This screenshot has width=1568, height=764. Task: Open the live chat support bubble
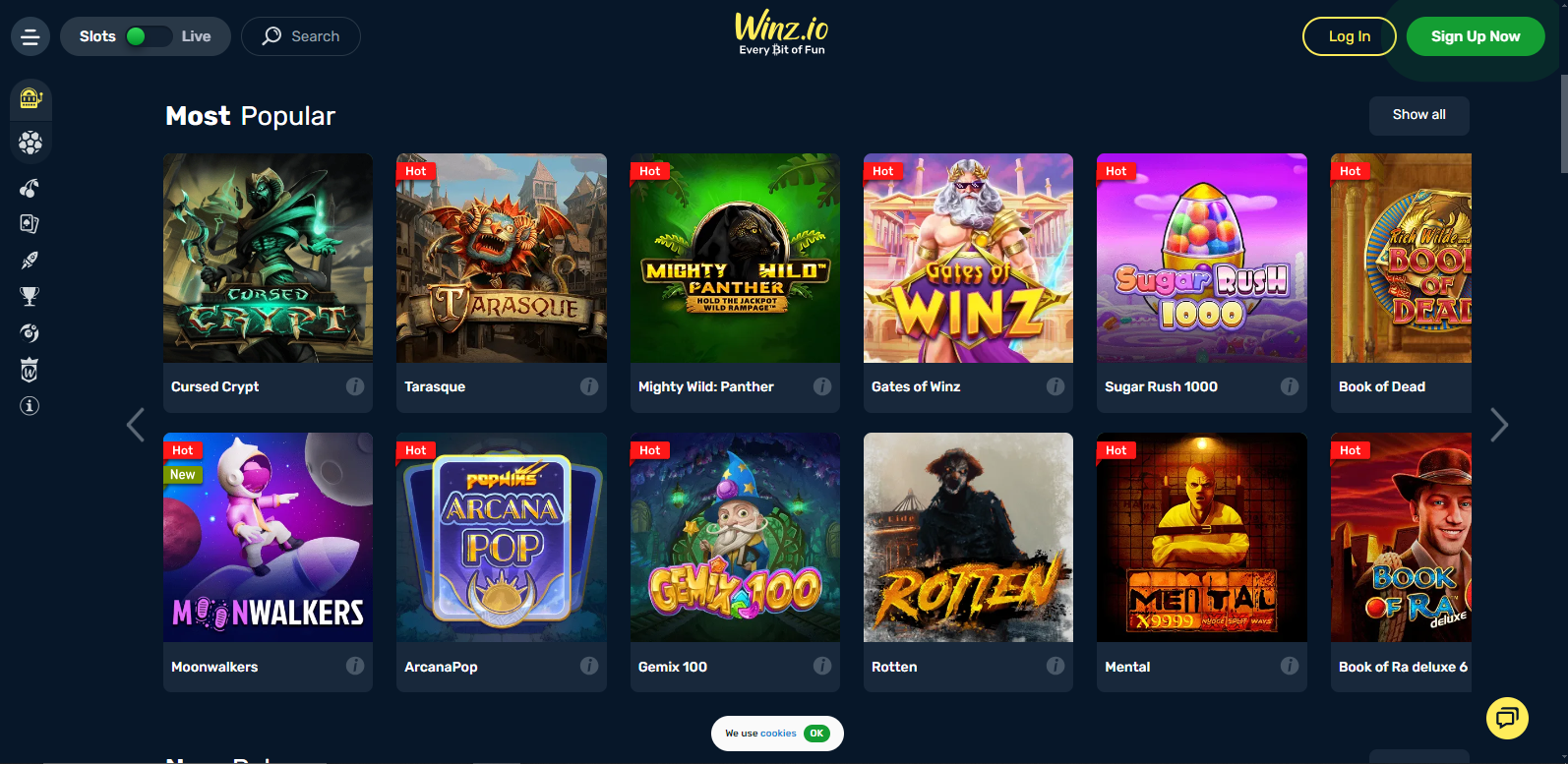1507,718
